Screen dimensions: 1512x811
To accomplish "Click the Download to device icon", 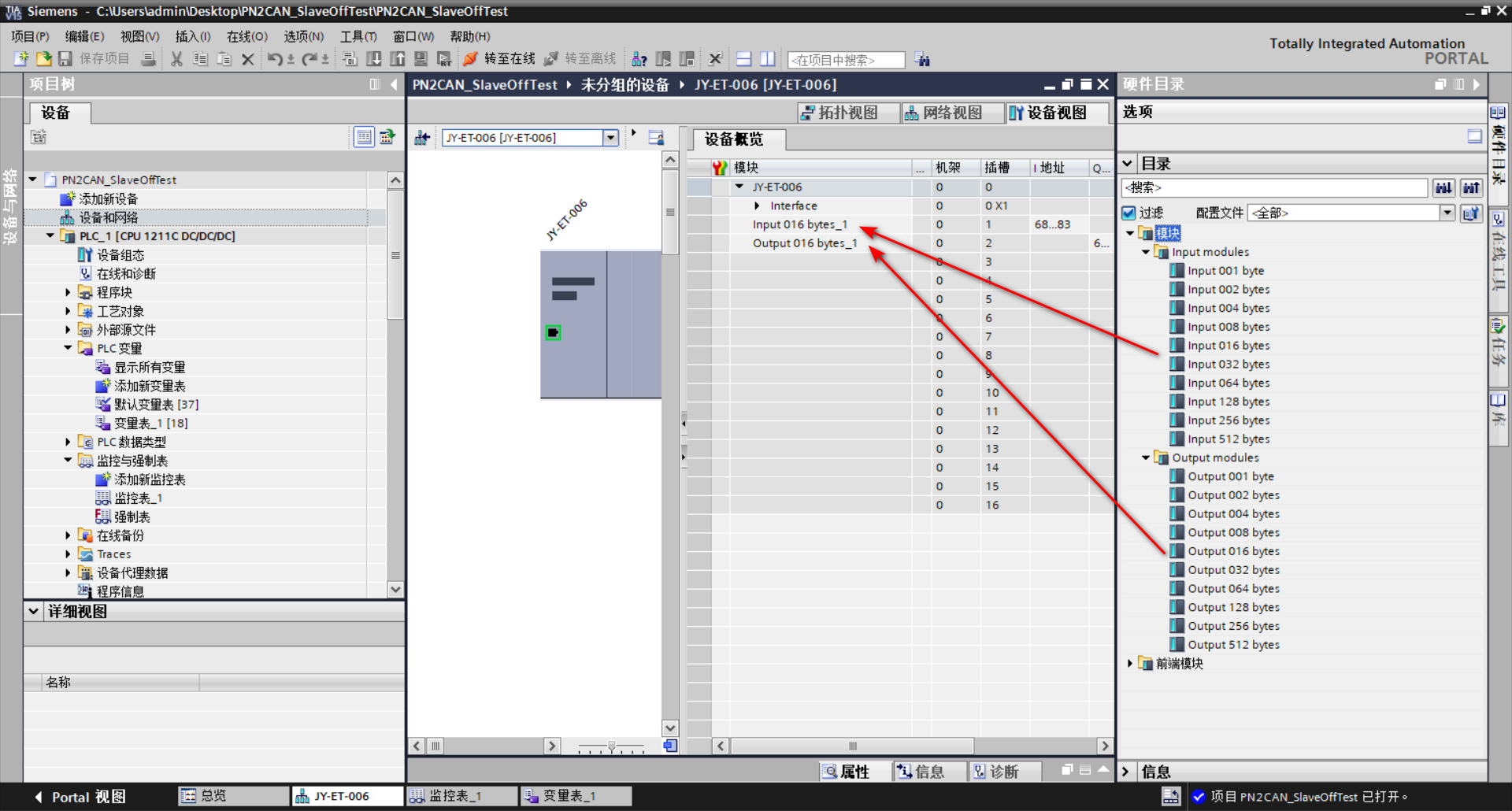I will [374, 59].
